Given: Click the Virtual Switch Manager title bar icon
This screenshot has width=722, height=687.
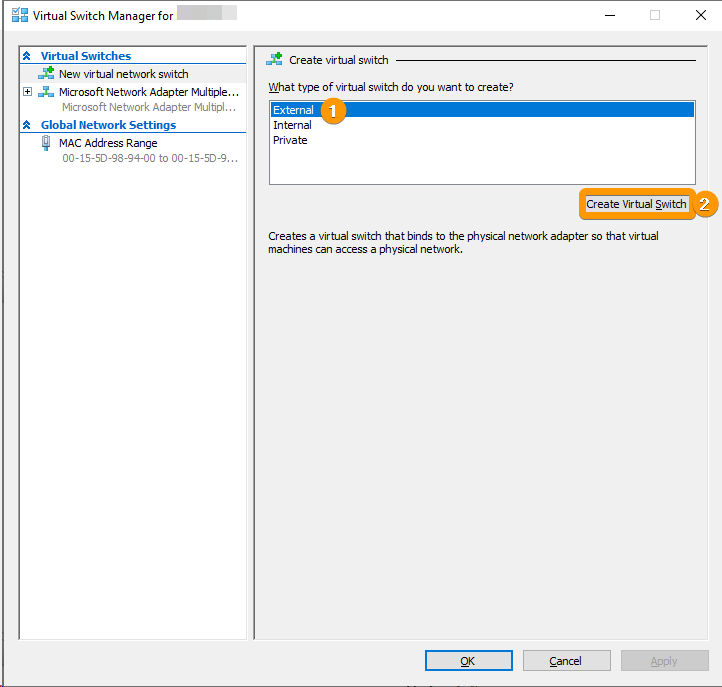Looking at the screenshot, I should (20, 15).
